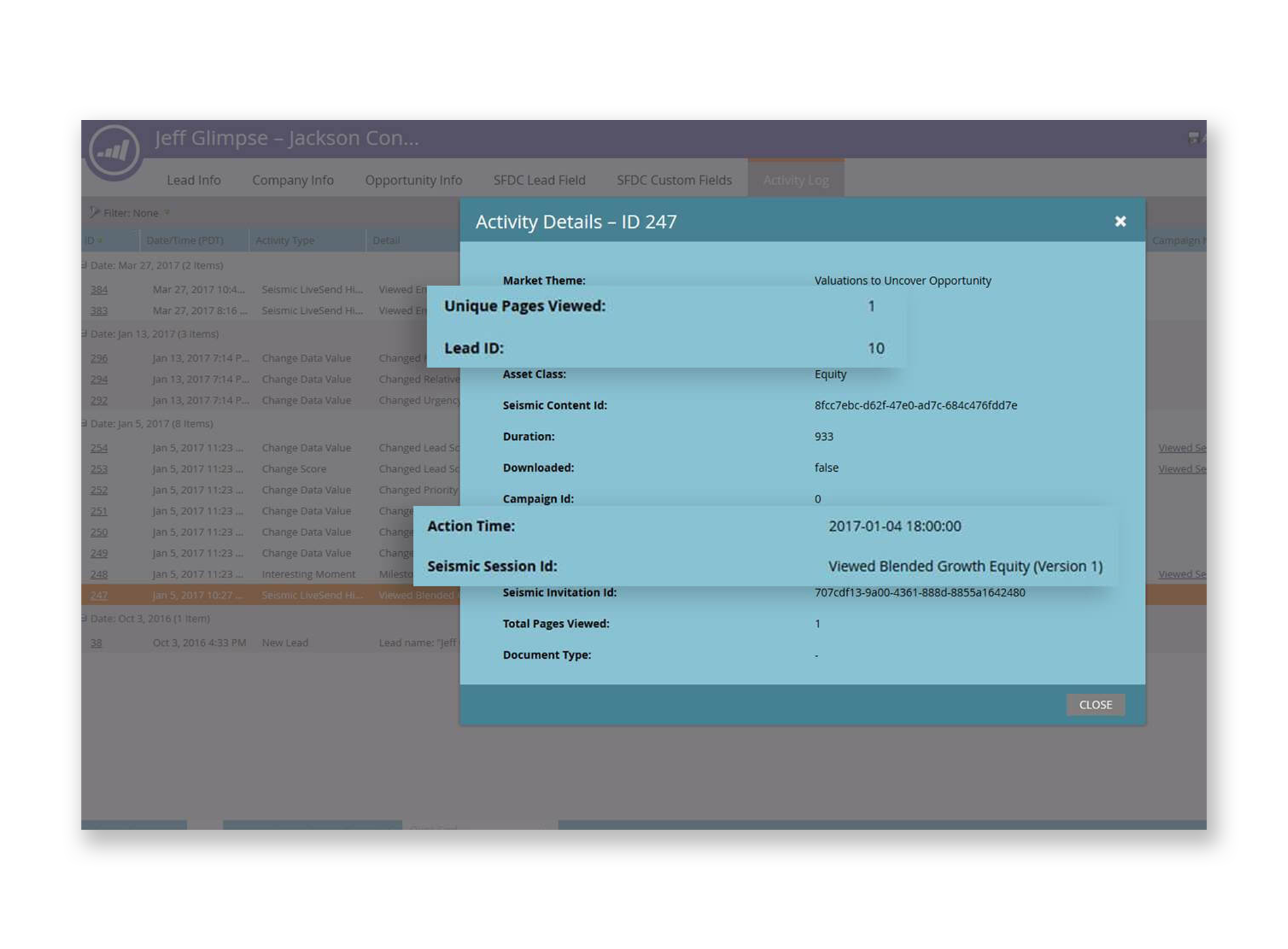The height and width of the screenshot is (949, 1288).
Task: Open activity ID 254 link
Action: tap(99, 447)
